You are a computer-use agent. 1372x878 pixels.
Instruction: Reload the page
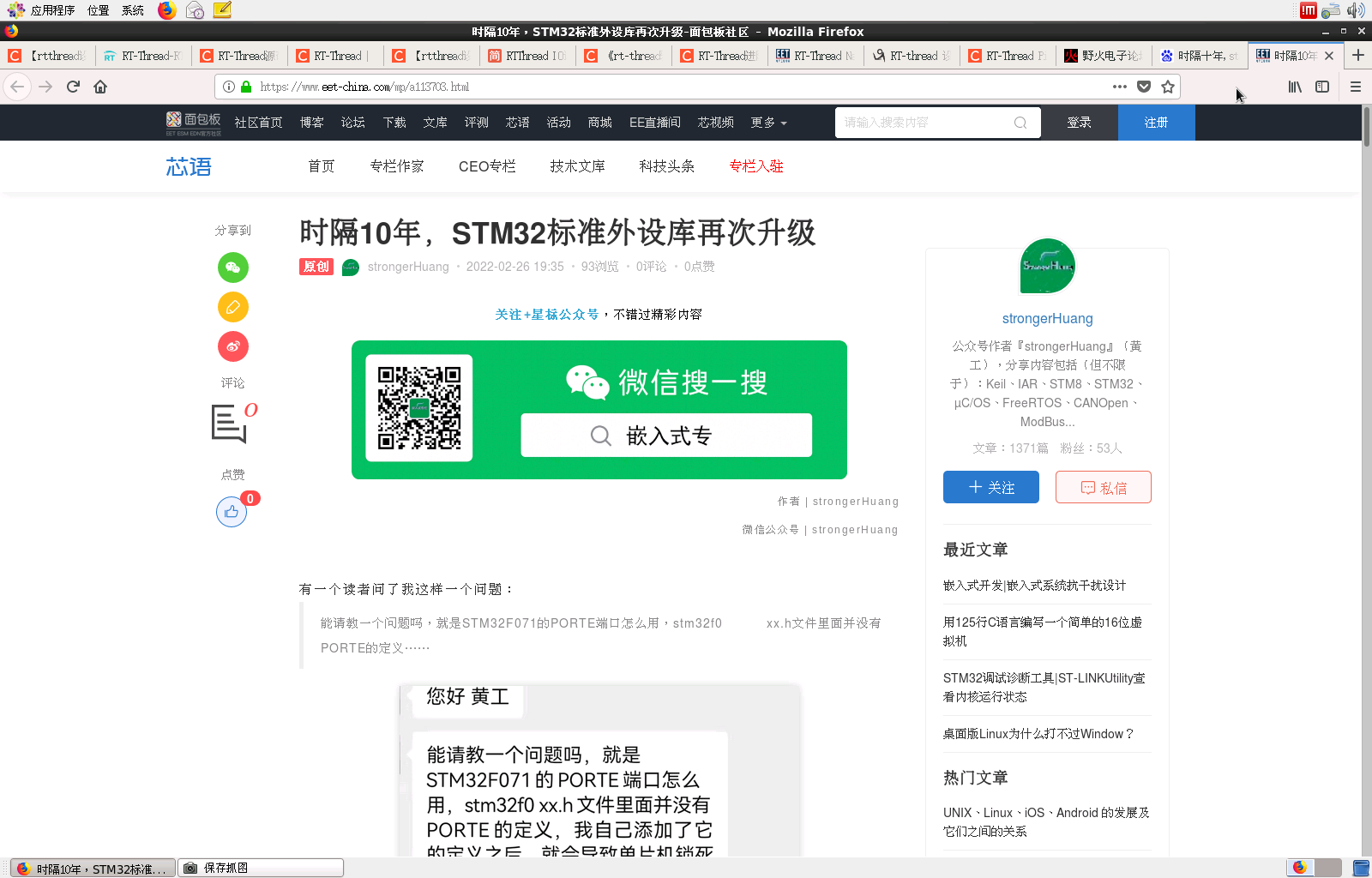[x=73, y=87]
